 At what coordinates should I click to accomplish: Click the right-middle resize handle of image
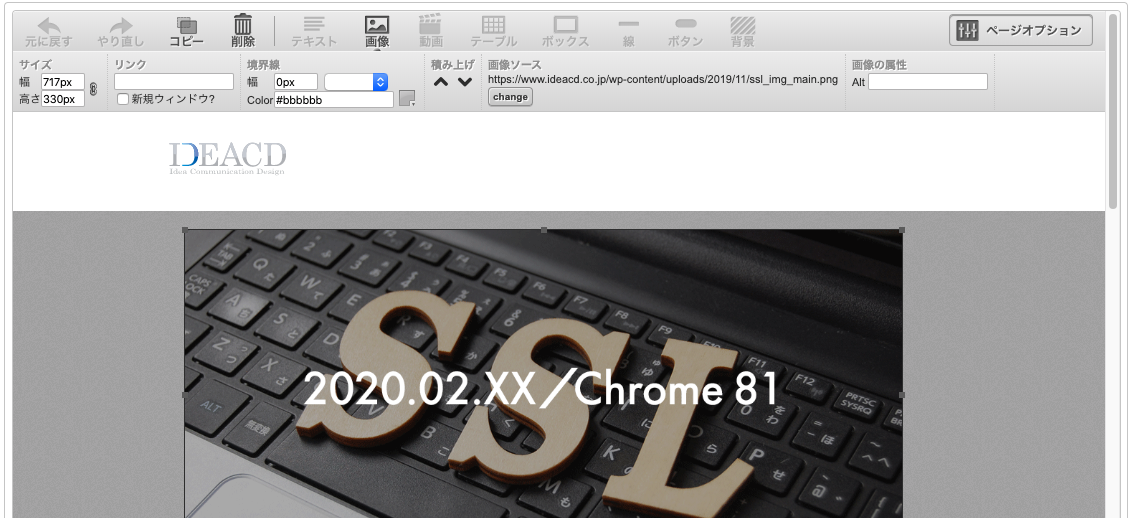[902, 395]
